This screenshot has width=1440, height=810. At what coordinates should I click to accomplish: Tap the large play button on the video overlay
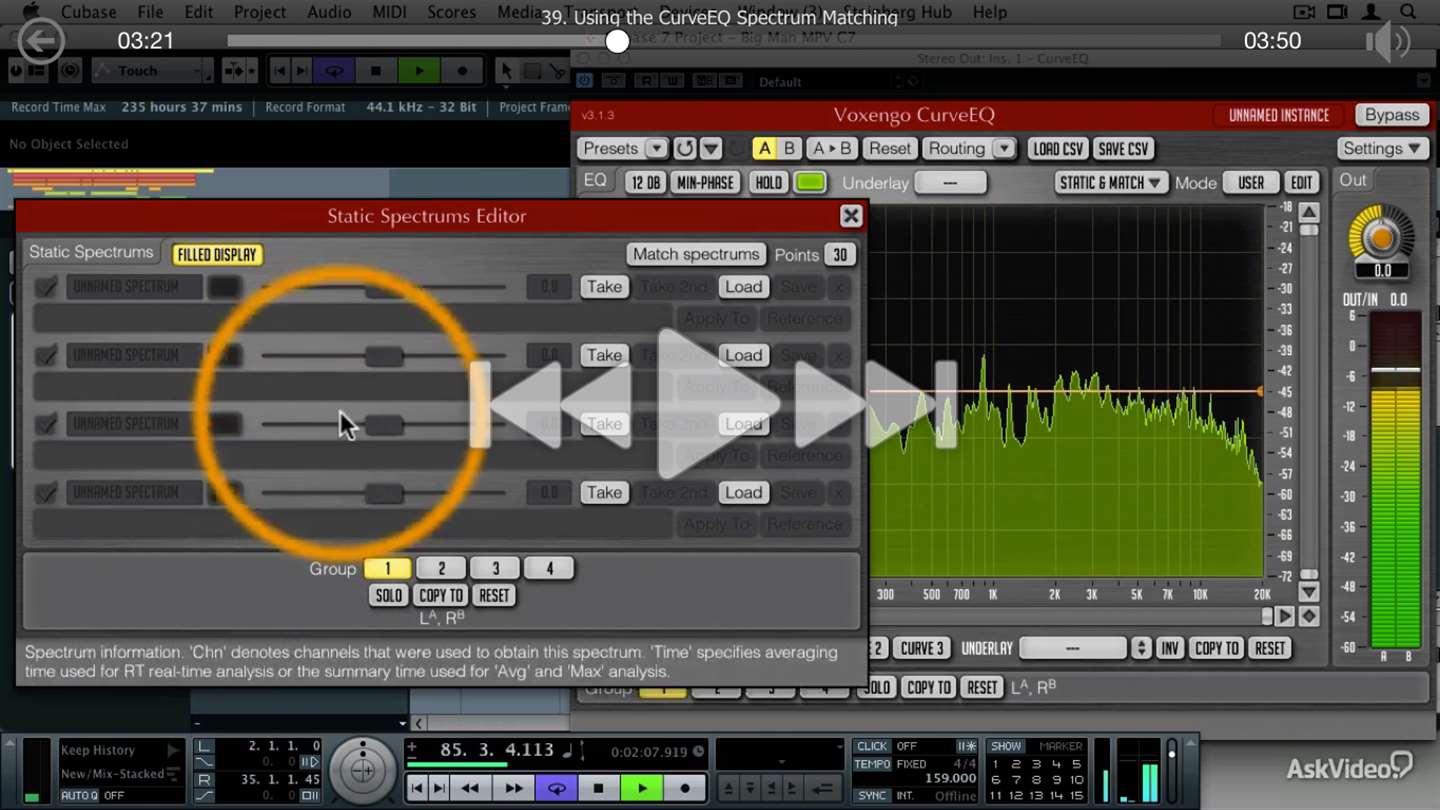pyautogui.click(x=718, y=404)
